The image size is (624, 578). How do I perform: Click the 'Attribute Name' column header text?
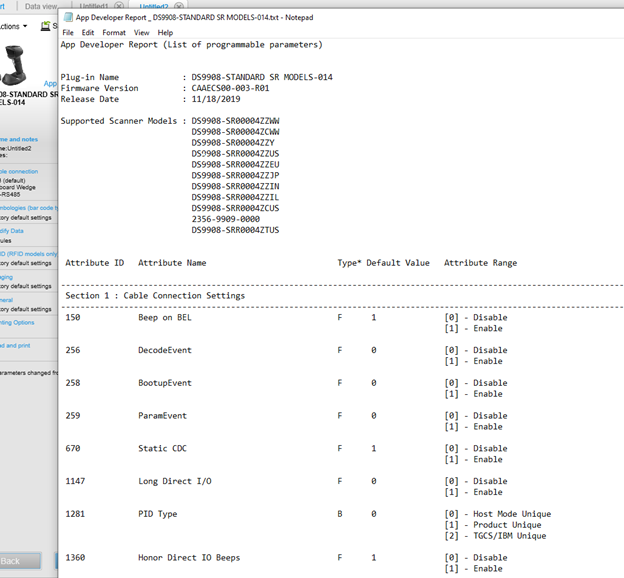[x=172, y=263]
